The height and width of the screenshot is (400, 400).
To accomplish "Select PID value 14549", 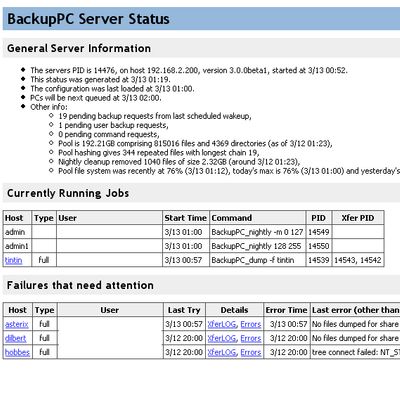I will tap(319, 232).
